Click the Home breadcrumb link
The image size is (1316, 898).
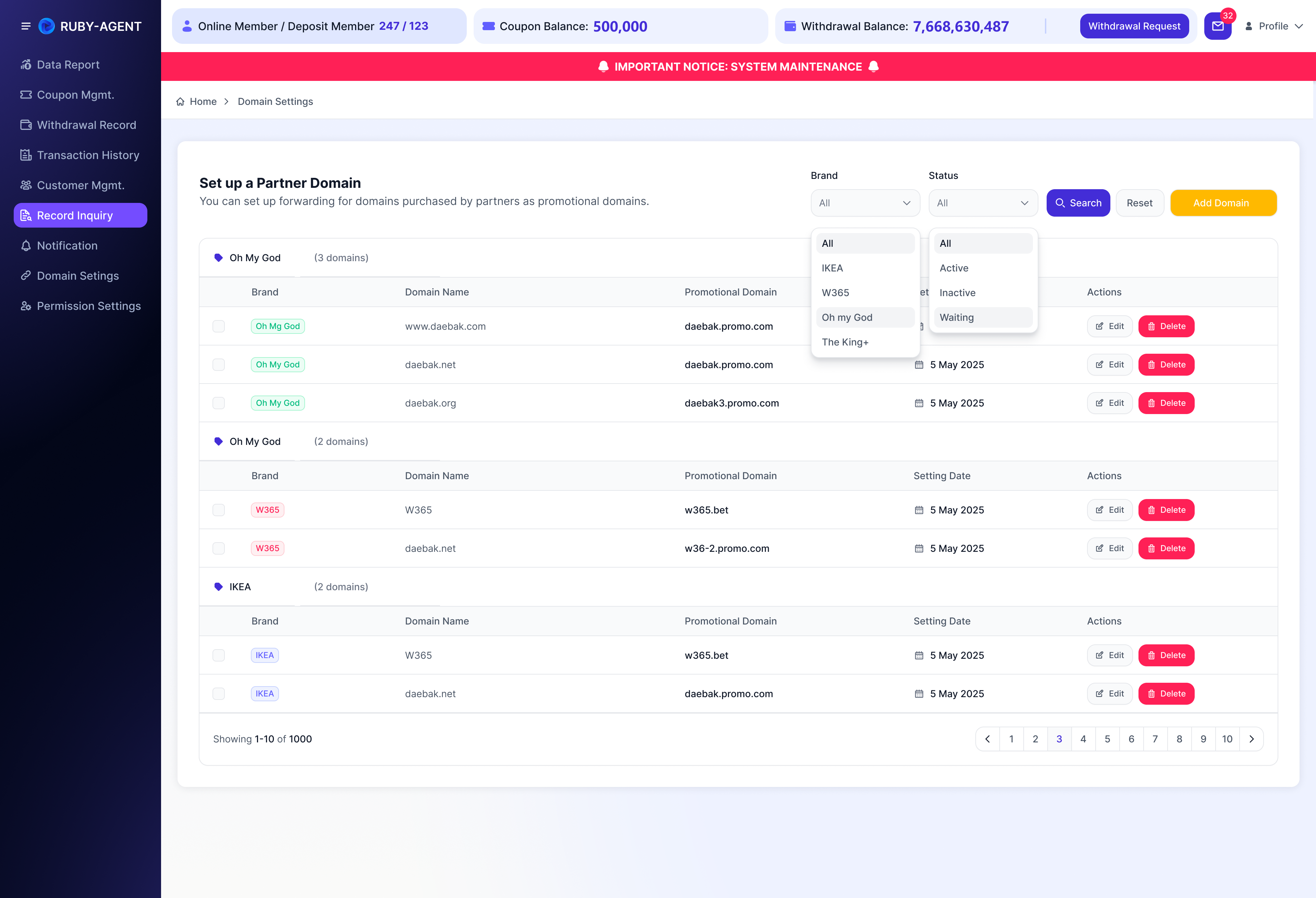203,101
